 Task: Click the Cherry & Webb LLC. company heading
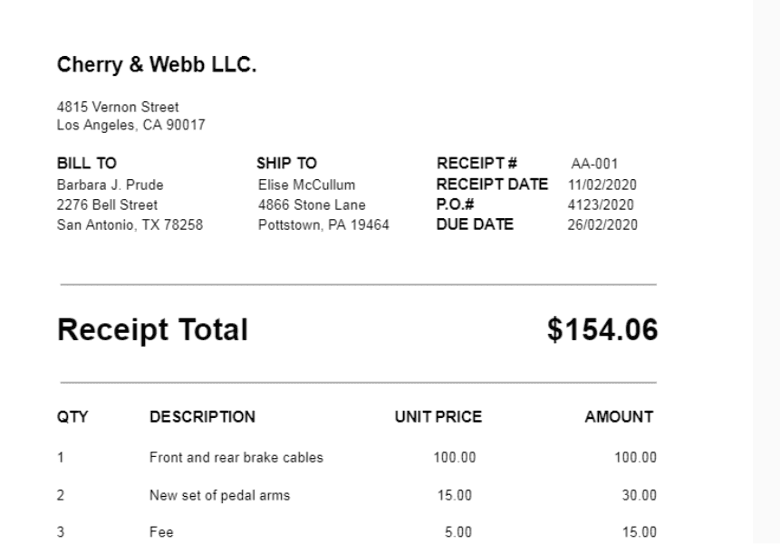coord(157,66)
